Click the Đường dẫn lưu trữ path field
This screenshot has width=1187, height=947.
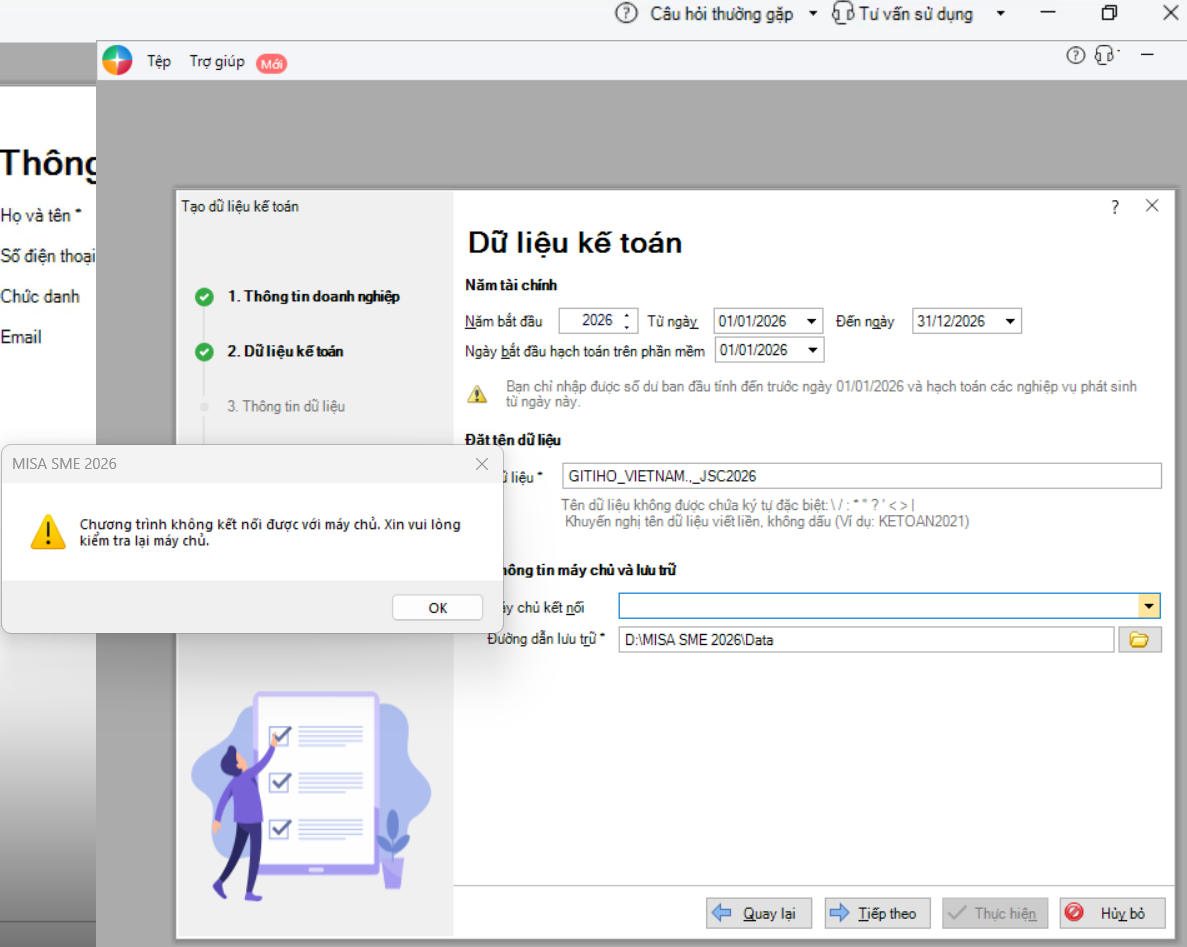point(866,640)
